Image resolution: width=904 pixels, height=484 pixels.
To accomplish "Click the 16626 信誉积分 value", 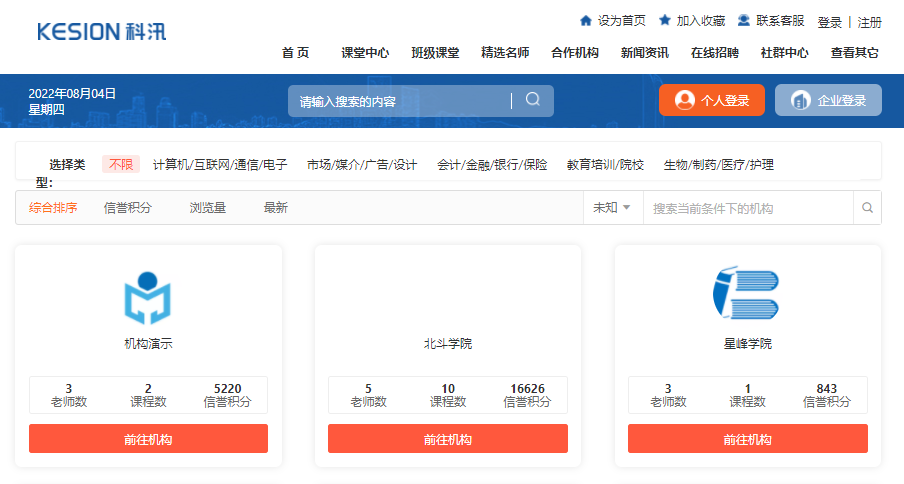I will pyautogui.click(x=527, y=388).
